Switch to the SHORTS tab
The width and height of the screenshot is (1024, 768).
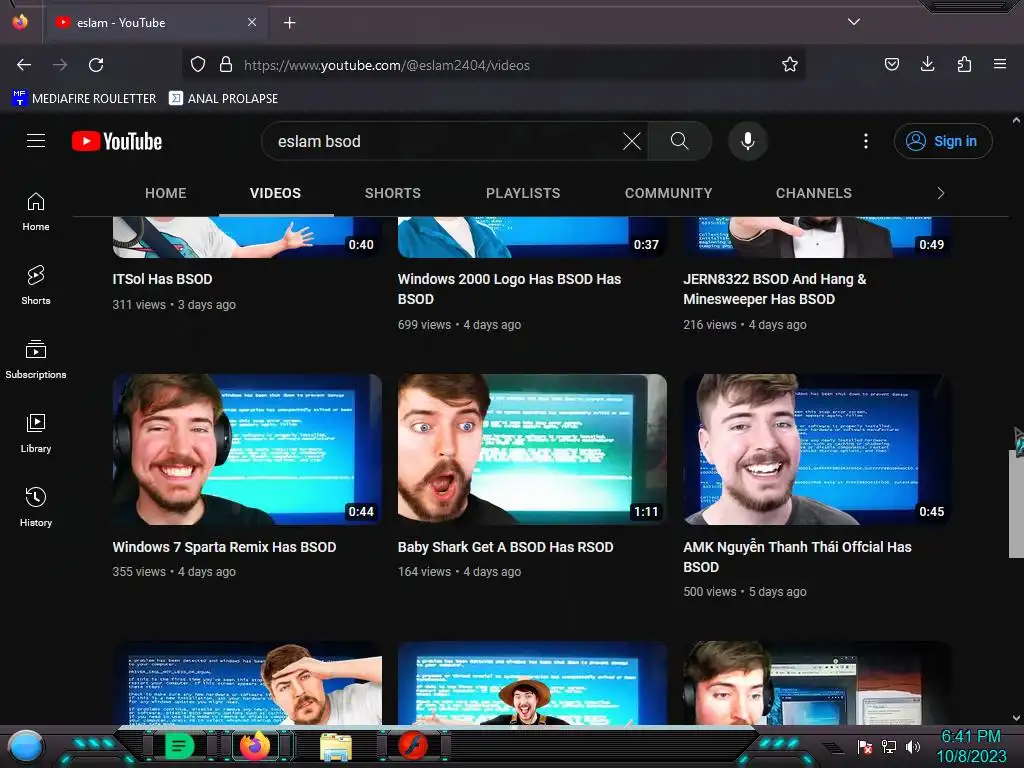coord(392,193)
